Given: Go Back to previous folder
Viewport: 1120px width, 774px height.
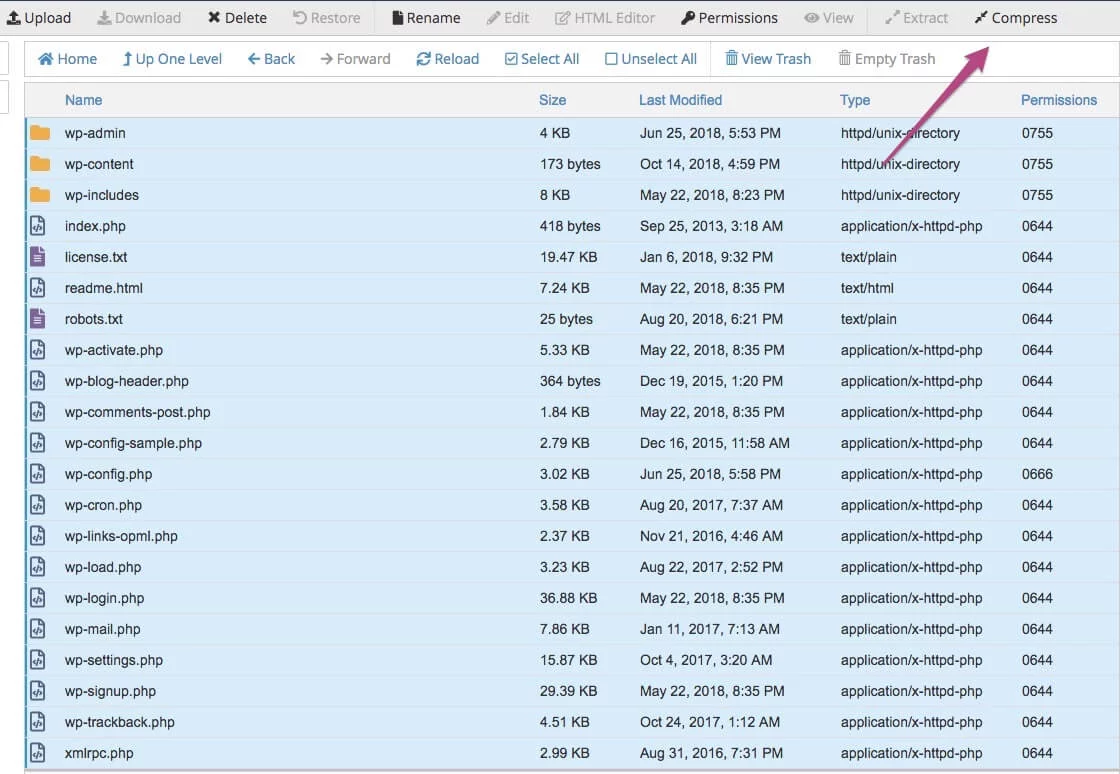Looking at the screenshot, I should pyautogui.click(x=271, y=59).
